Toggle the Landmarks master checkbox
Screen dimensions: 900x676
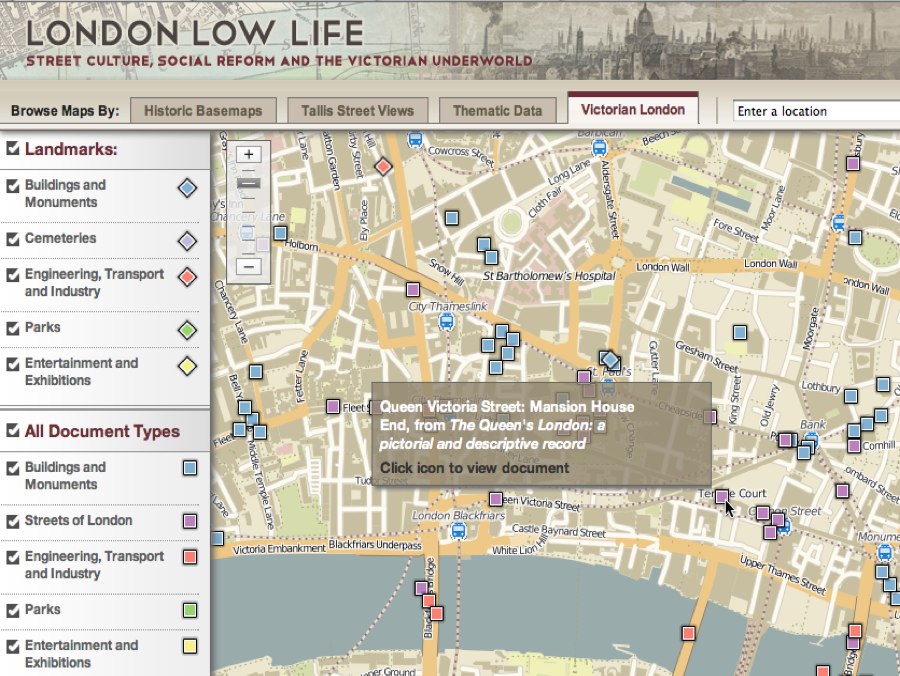coord(13,149)
